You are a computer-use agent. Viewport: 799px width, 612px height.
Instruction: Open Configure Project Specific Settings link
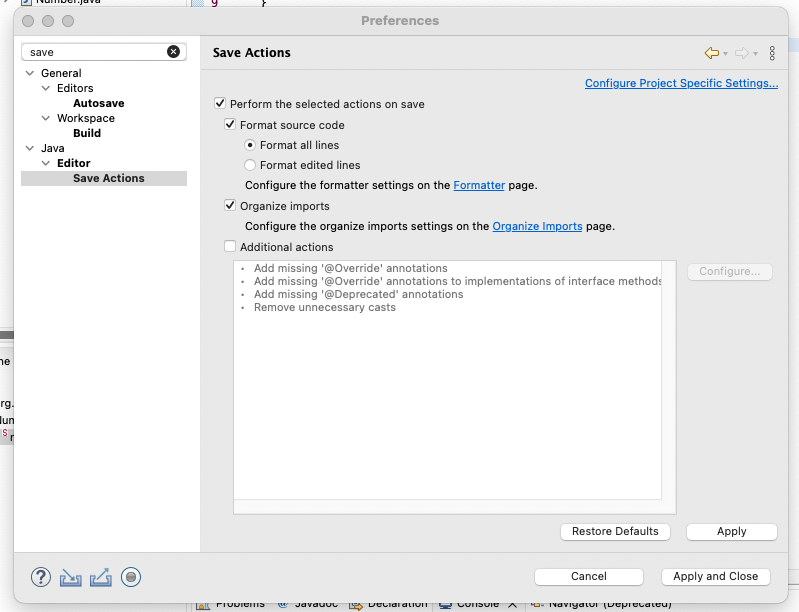(681, 83)
